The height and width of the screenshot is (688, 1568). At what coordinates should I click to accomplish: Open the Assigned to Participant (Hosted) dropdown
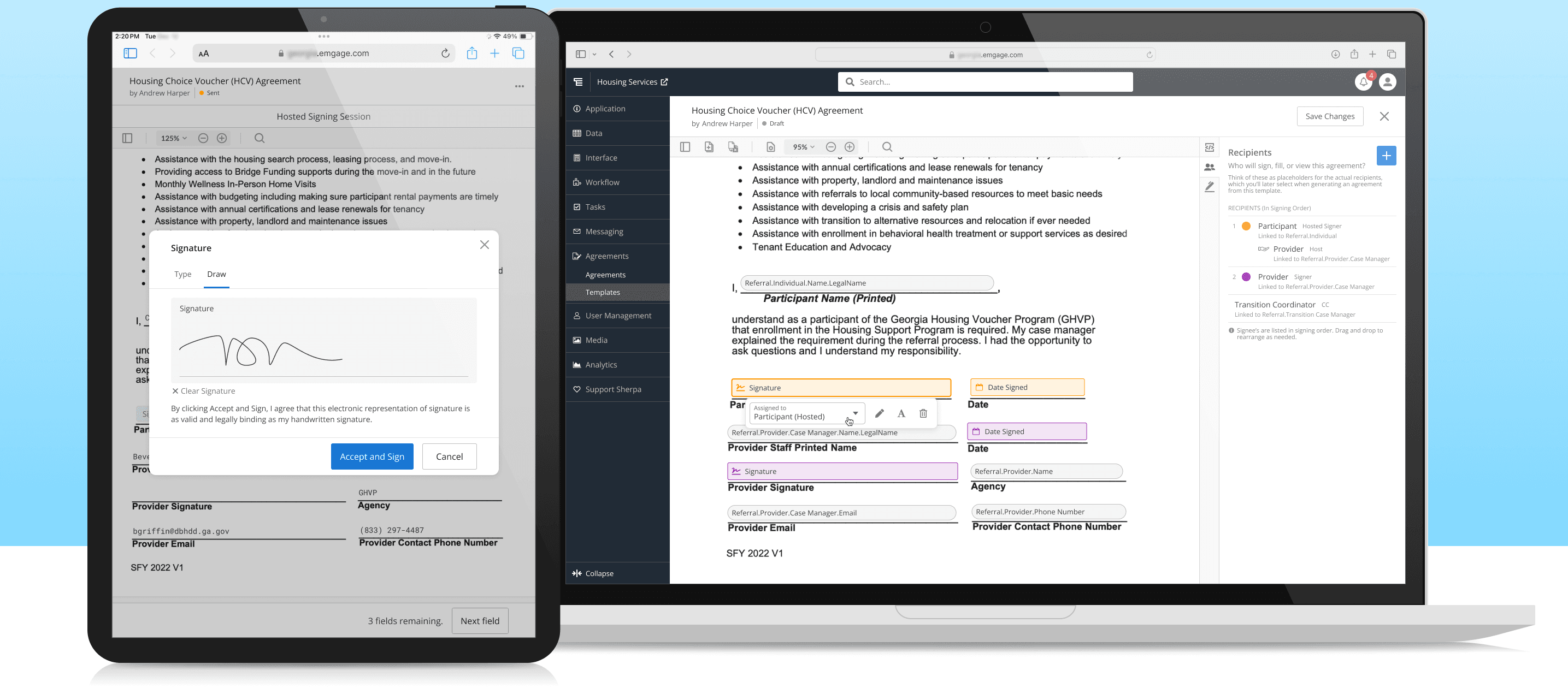coord(806,413)
